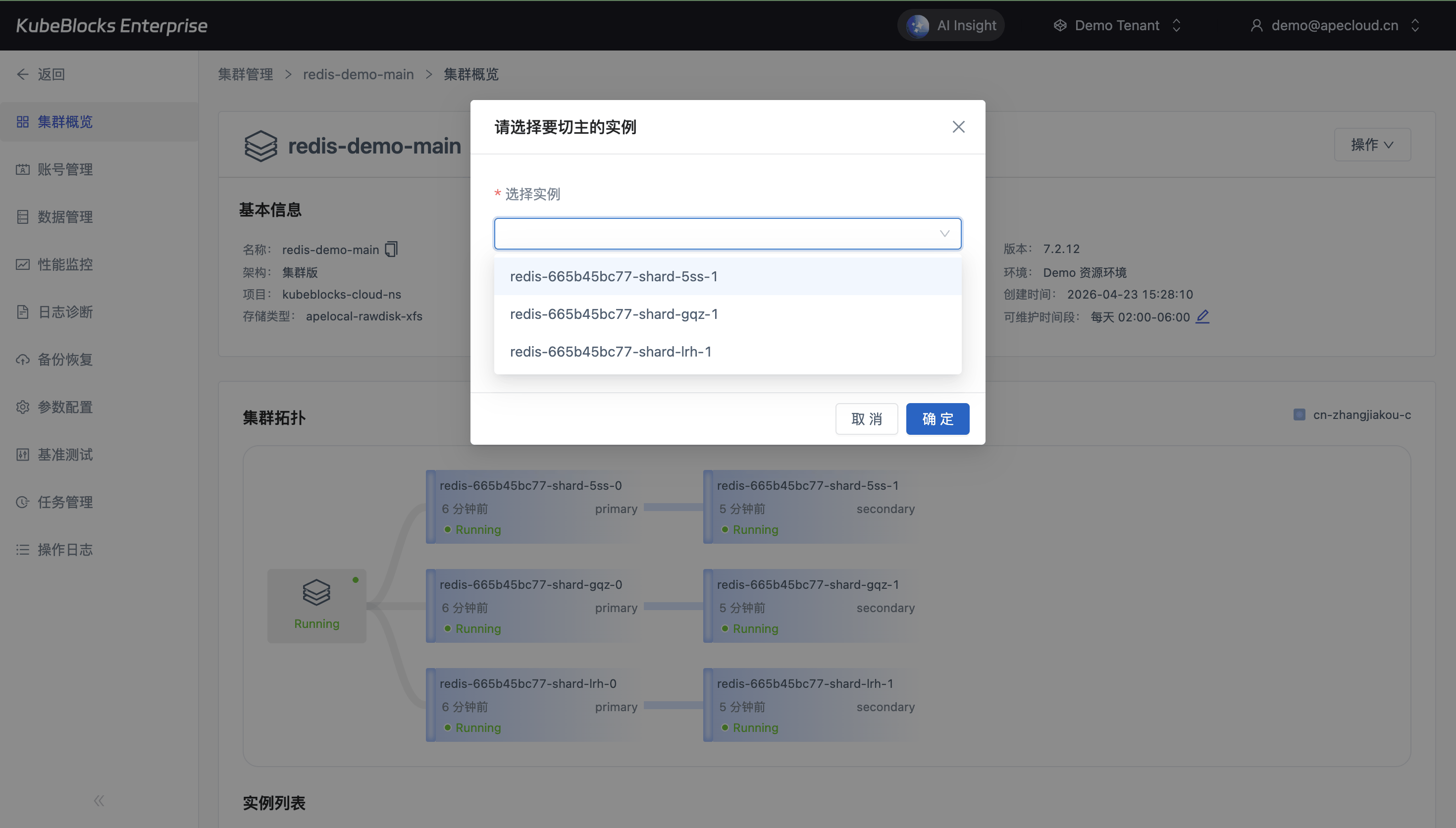The width and height of the screenshot is (1456, 828).
Task: Pick redis-665b45bc77-shard-lrh-1 option
Action: point(611,352)
